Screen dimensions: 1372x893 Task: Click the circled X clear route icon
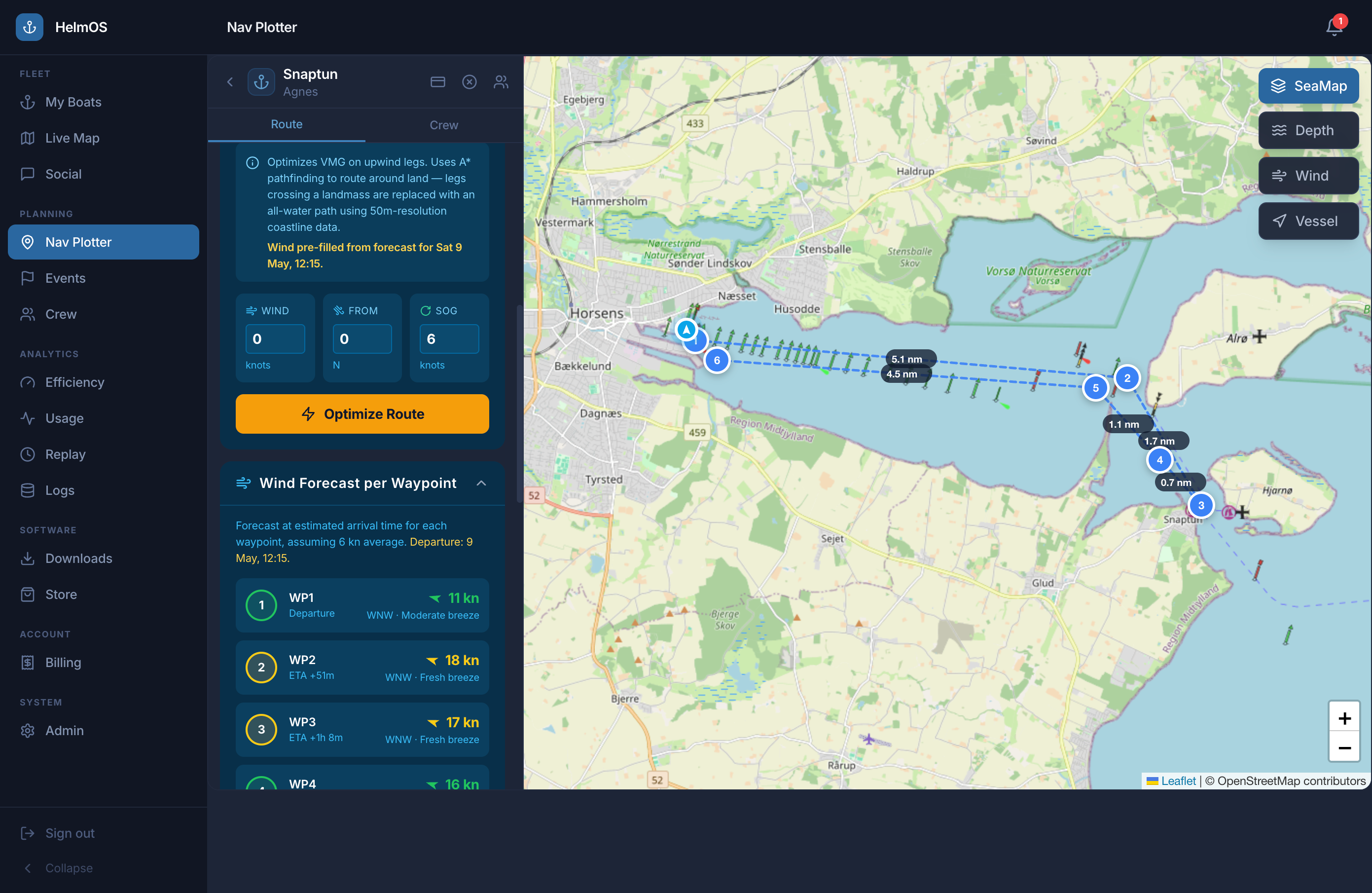[x=469, y=82]
